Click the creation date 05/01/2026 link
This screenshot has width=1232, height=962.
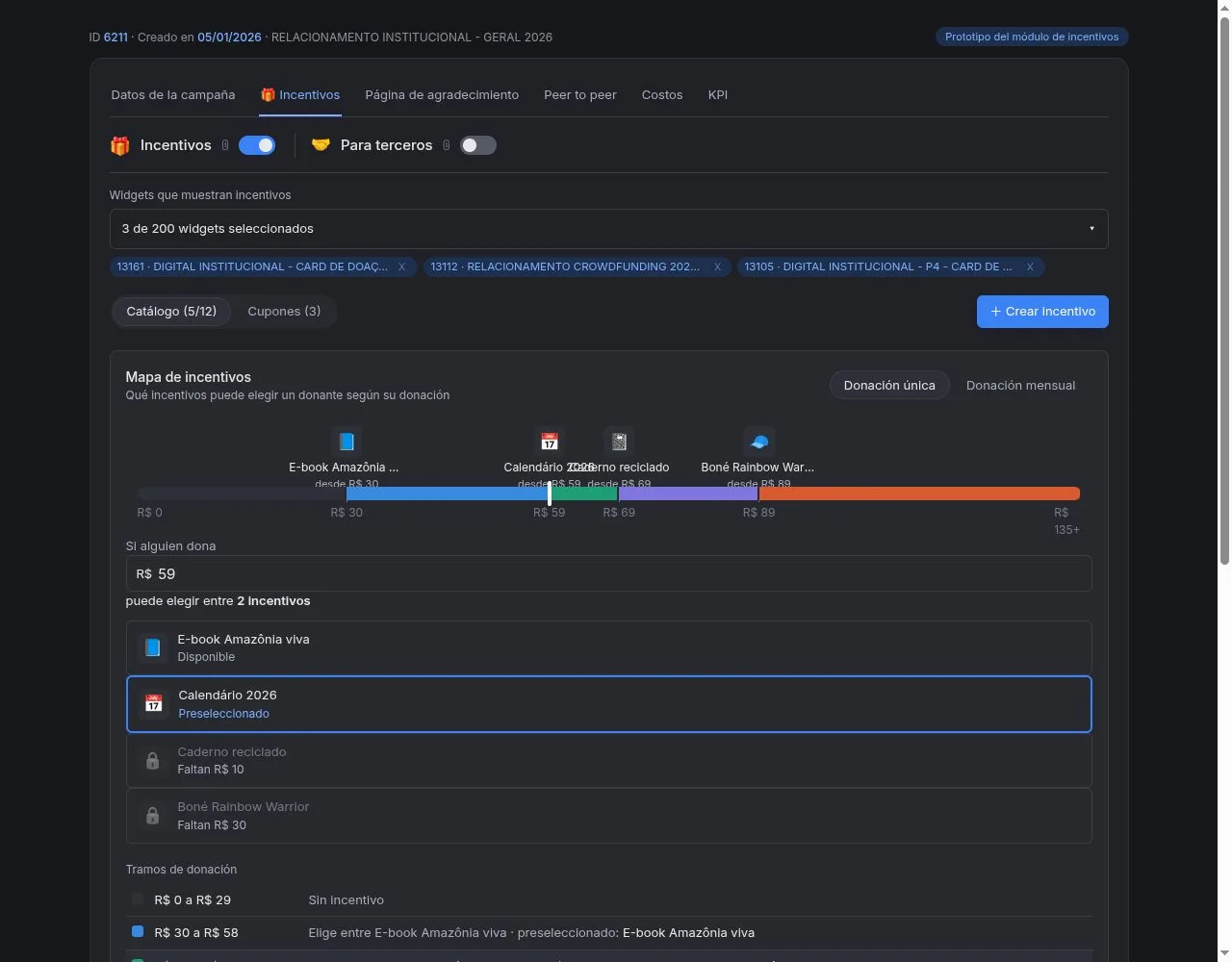pyautogui.click(x=229, y=37)
